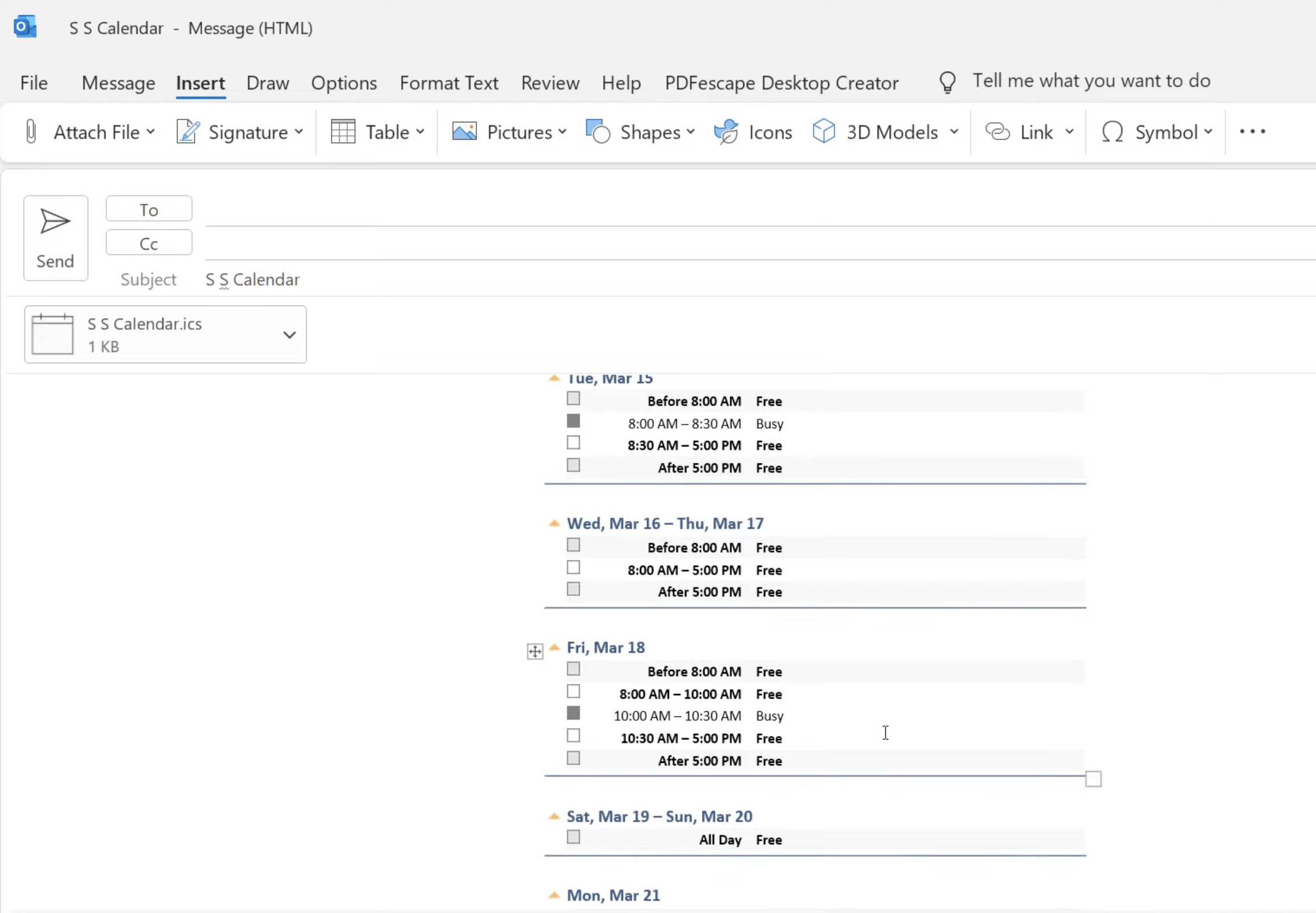Open more ribbon commands ellipsis
The image size is (1316, 913).
click(x=1252, y=132)
